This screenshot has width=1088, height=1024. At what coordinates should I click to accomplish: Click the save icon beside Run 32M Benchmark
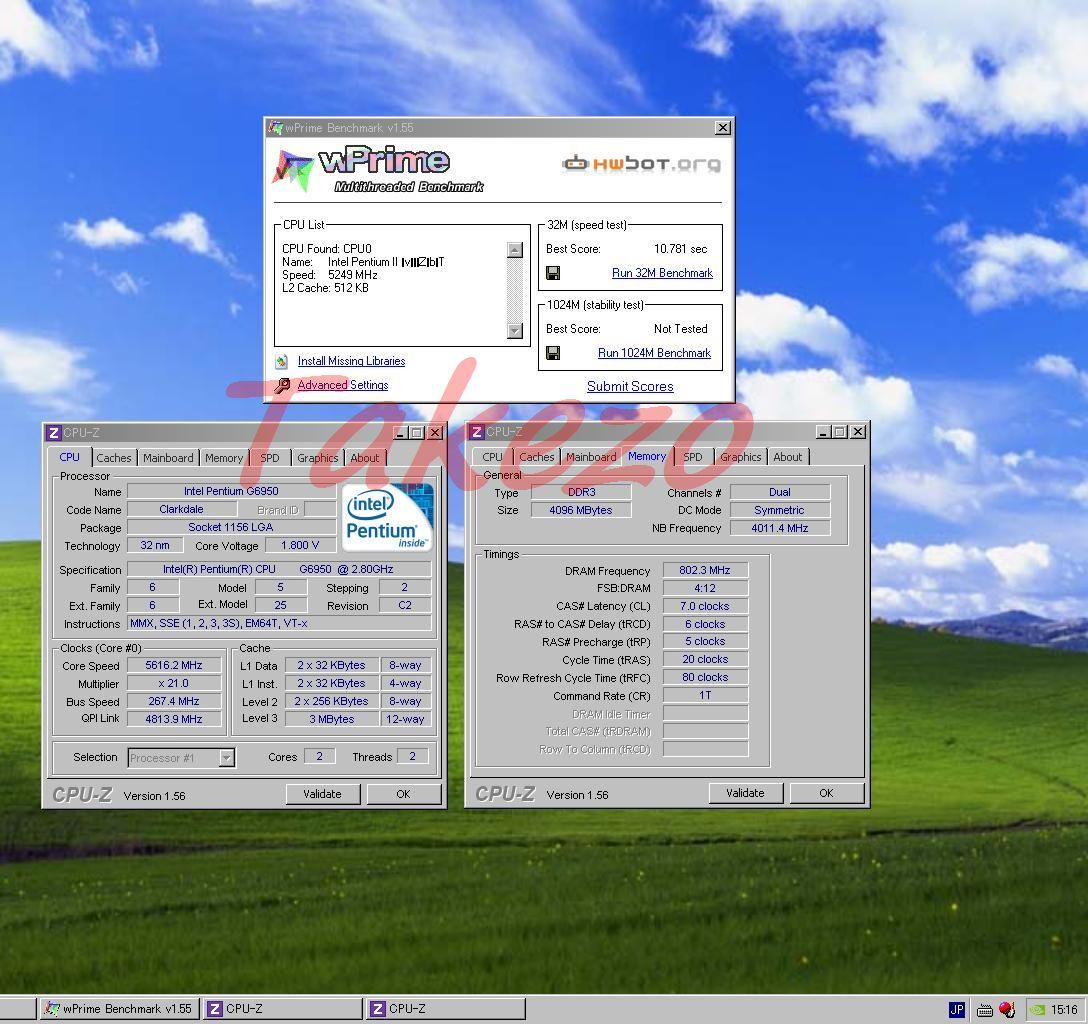[x=553, y=273]
